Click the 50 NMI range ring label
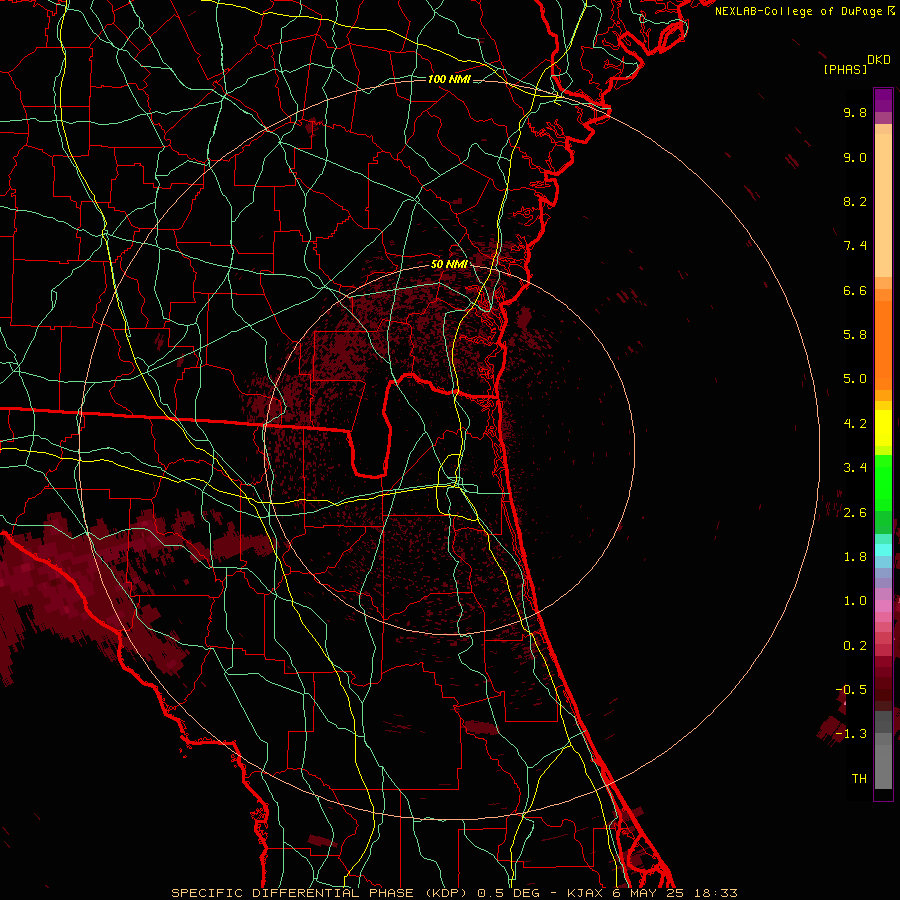 (x=449, y=265)
